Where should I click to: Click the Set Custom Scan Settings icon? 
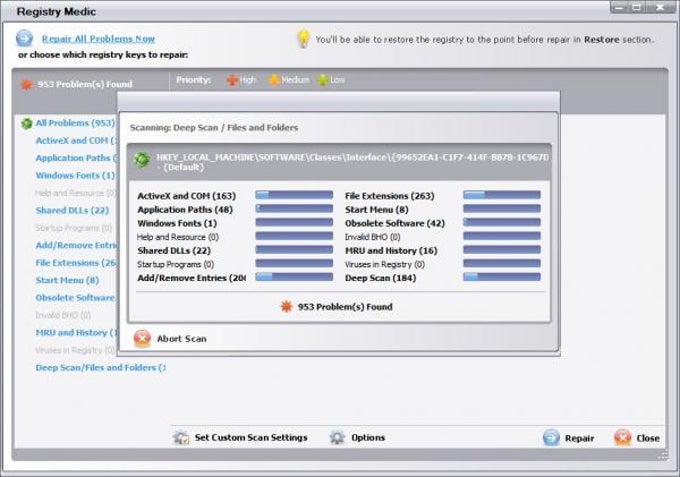click(181, 438)
